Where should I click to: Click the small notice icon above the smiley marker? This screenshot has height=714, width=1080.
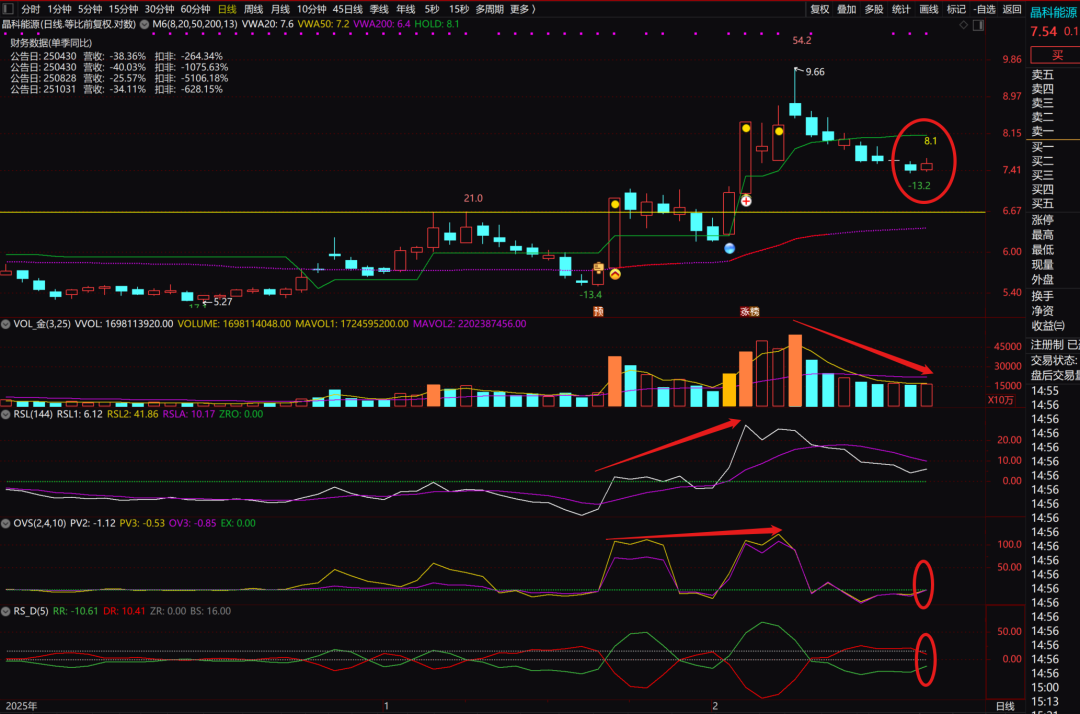coord(599,266)
